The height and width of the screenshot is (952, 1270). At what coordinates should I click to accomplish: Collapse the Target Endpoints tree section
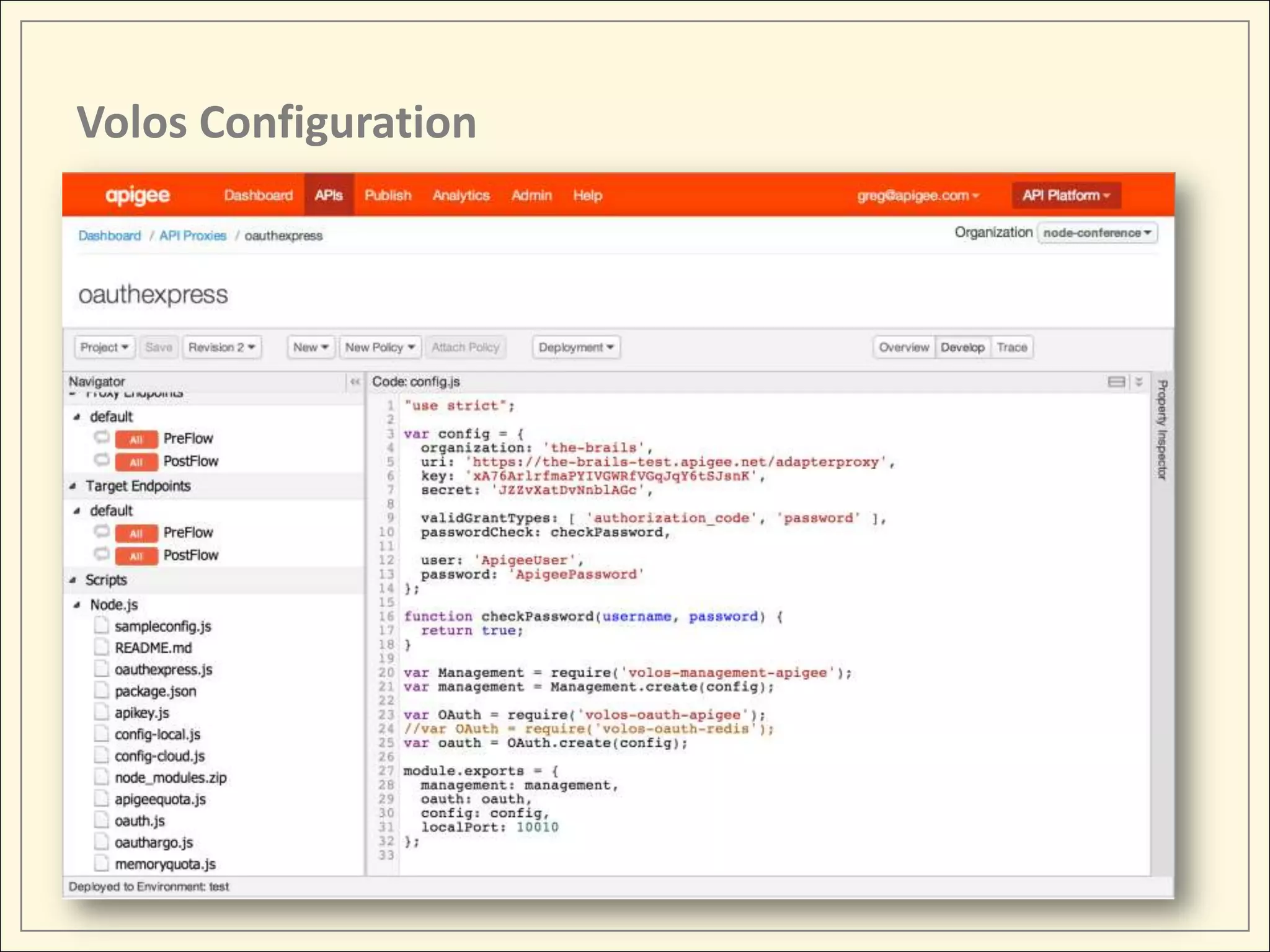[x=73, y=486]
